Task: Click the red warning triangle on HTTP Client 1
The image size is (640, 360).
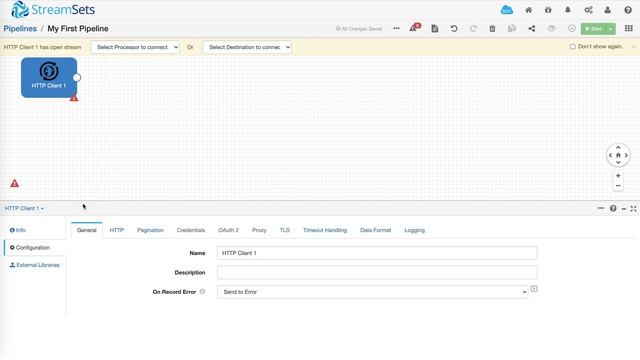Action: 74,98
